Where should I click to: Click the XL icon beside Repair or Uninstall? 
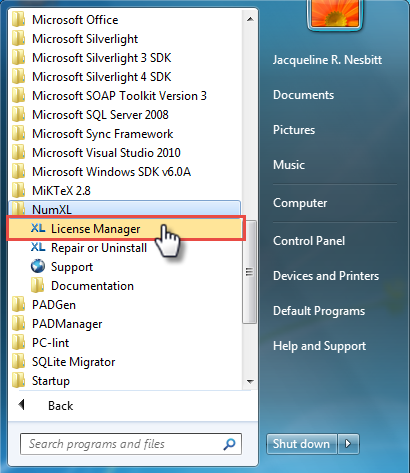click(x=38, y=247)
